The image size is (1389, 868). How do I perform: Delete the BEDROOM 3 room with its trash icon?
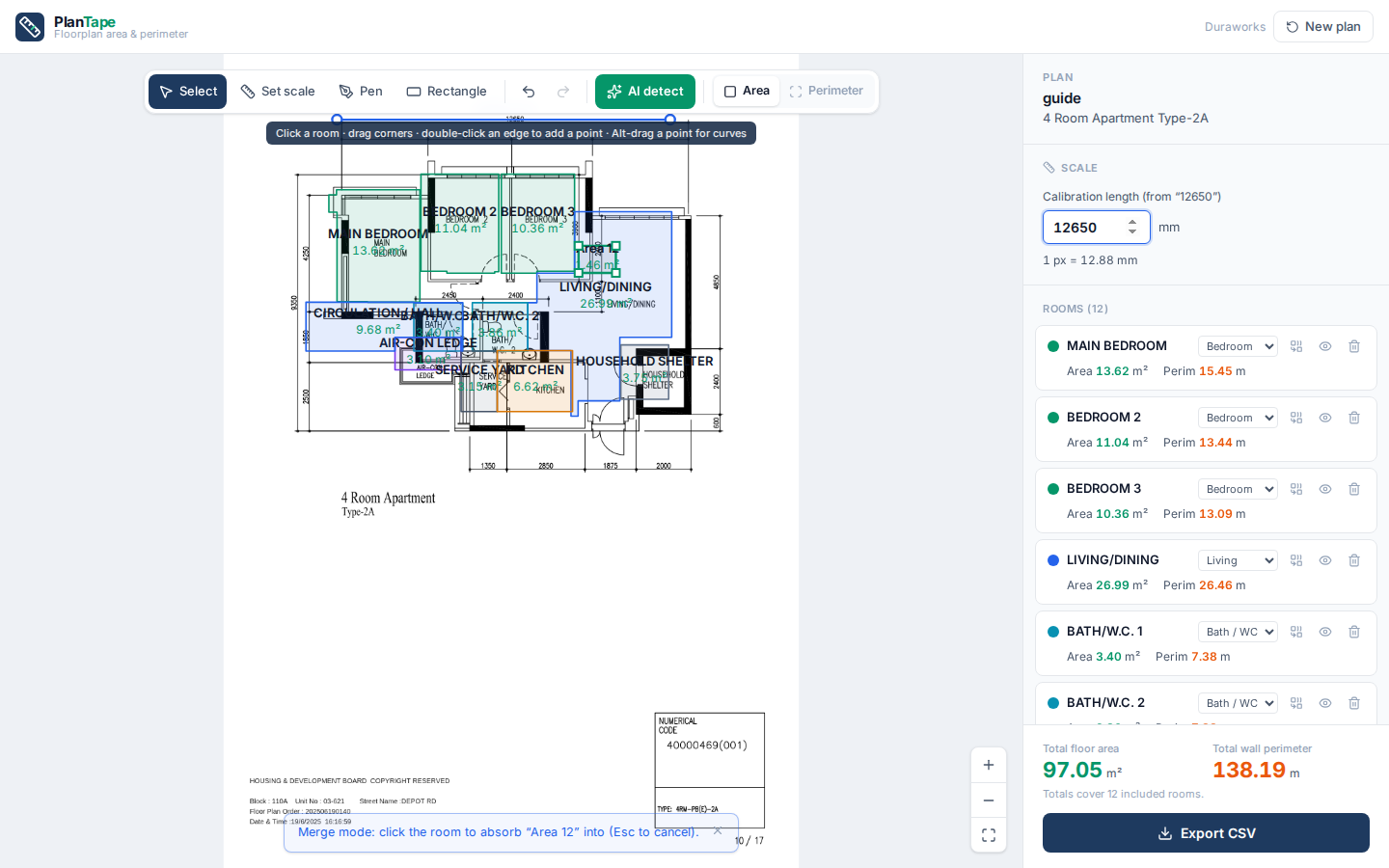(x=1354, y=489)
